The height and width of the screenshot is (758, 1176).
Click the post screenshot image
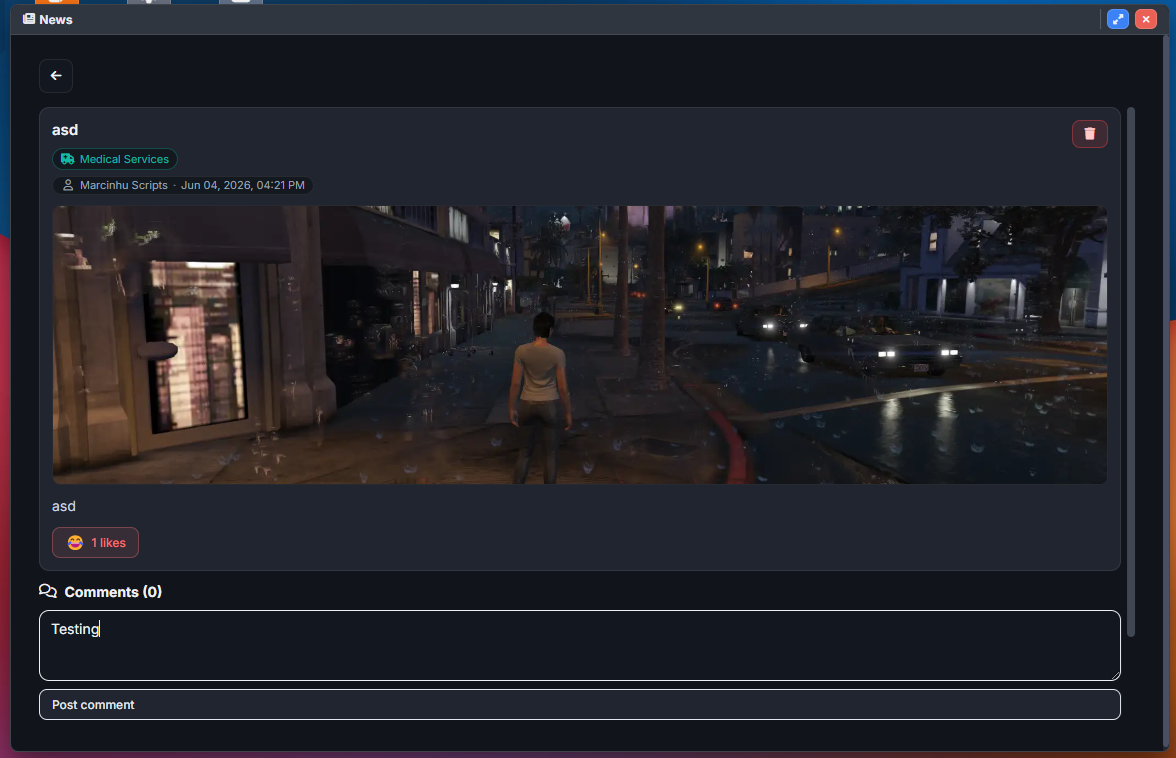[580, 345]
